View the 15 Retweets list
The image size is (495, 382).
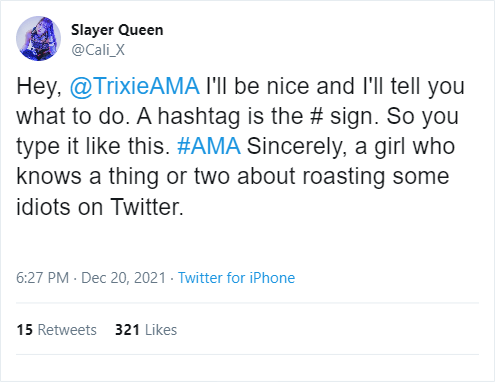coord(56,330)
